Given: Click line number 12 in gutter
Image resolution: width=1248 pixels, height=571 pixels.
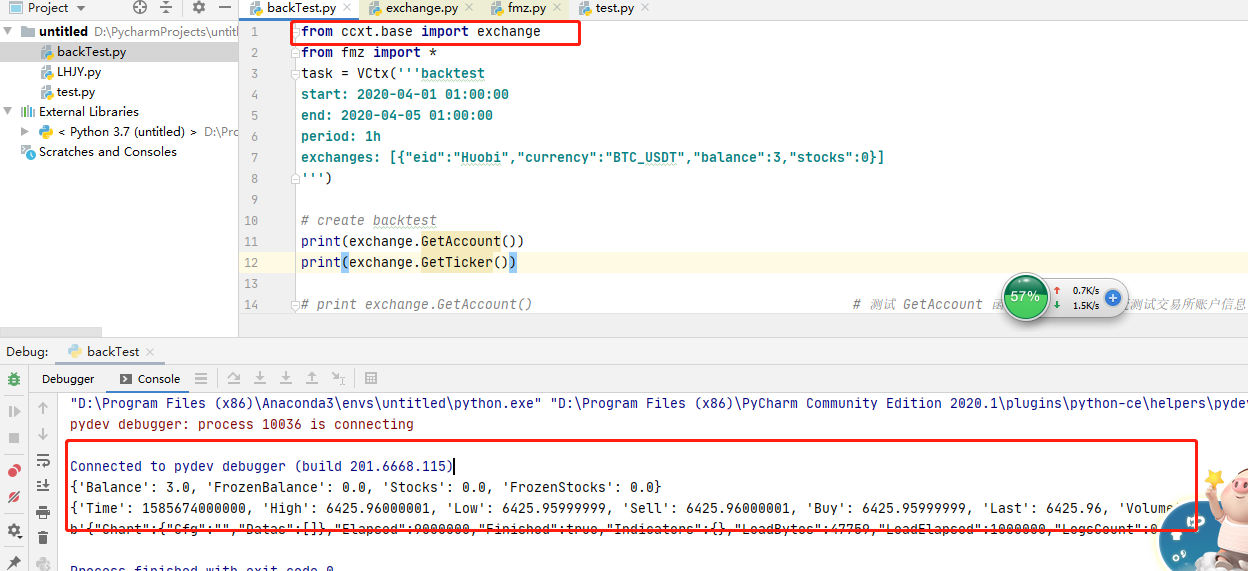Looking at the screenshot, I should tap(251, 262).
